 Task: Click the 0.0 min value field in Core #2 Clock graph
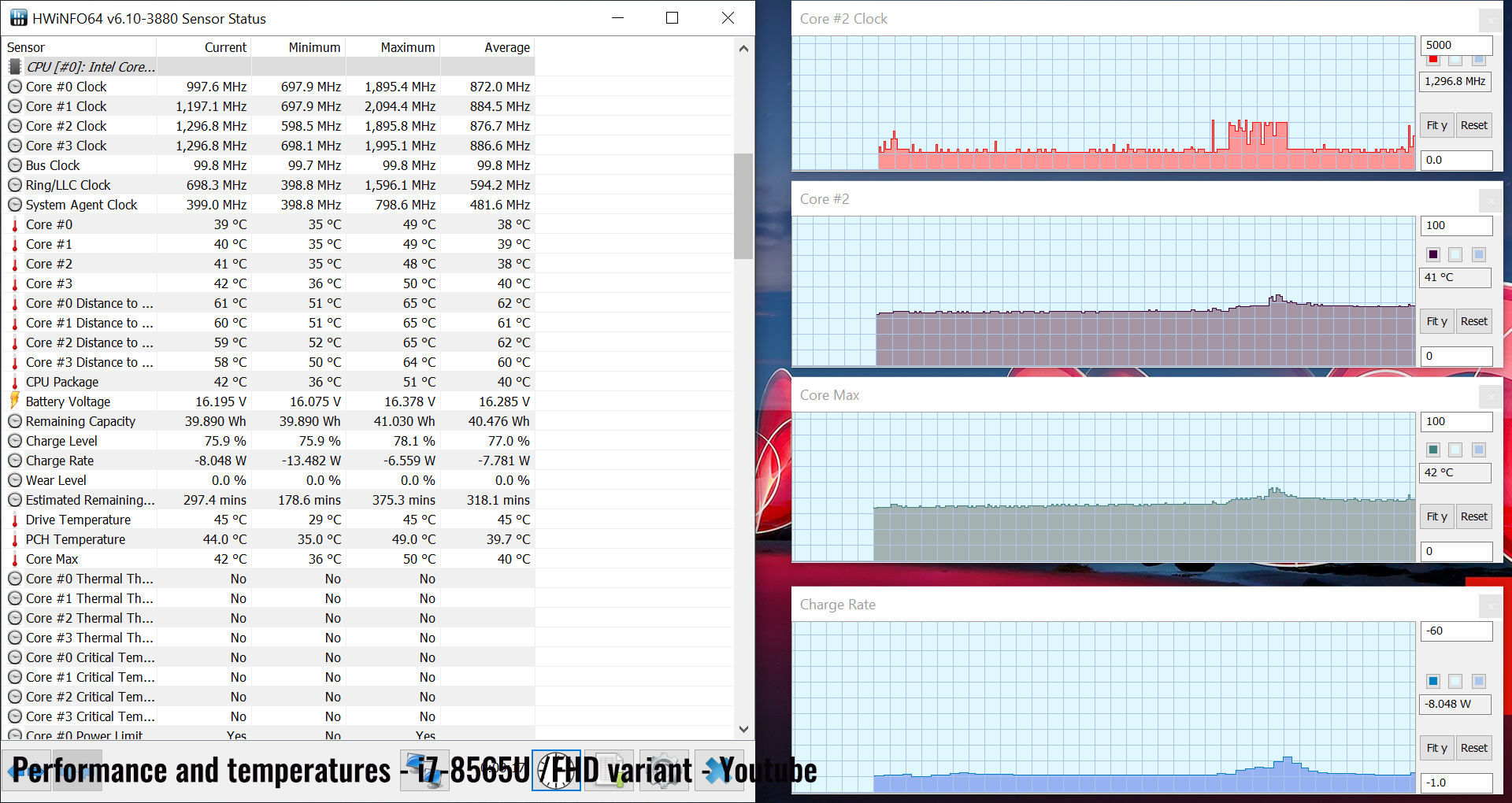tap(1457, 160)
